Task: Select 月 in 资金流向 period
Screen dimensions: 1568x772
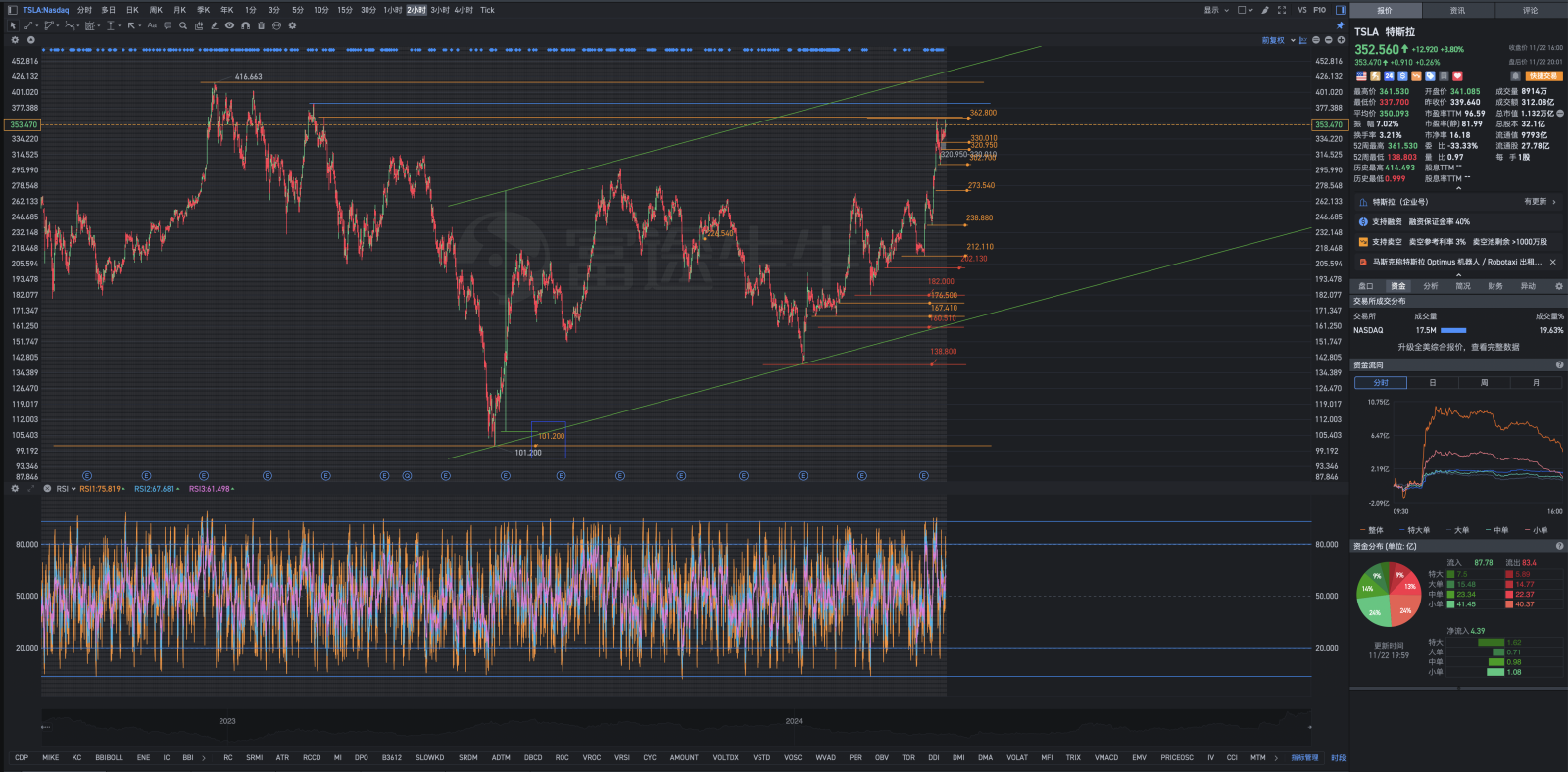Action: click(1536, 382)
